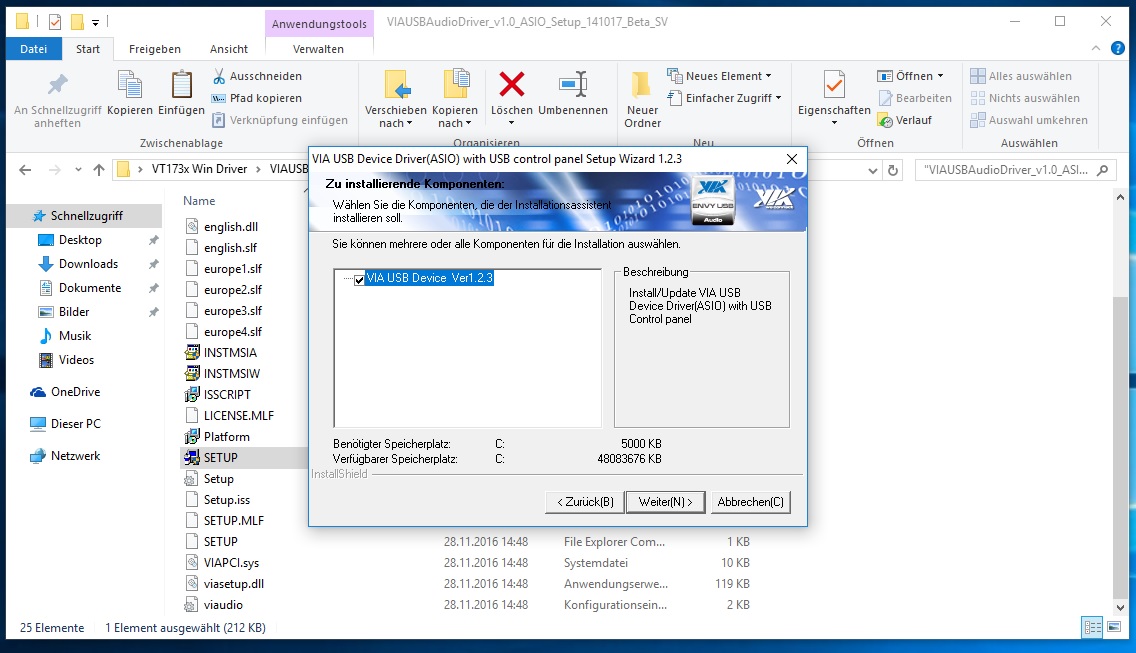
Task: Select the viasetup.dll file
Action: 233,583
